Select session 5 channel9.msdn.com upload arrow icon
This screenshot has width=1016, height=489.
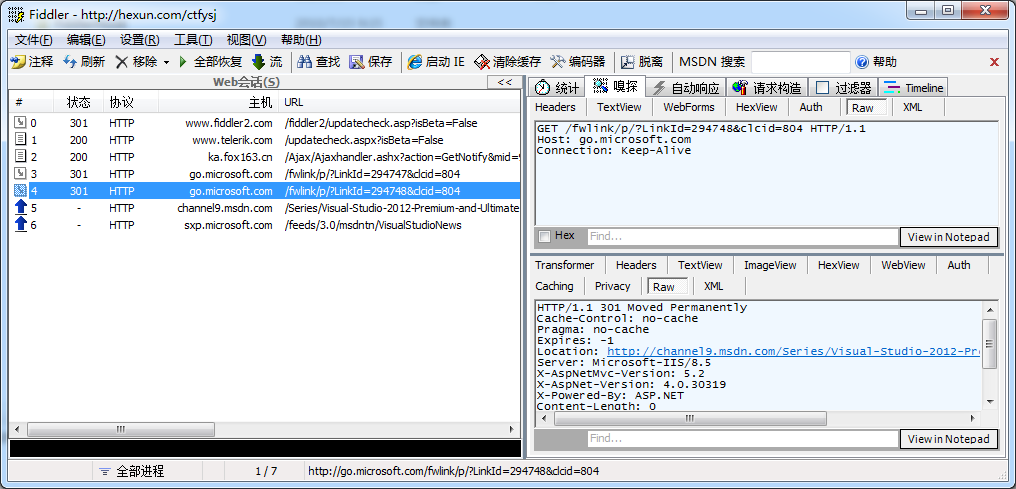21,208
